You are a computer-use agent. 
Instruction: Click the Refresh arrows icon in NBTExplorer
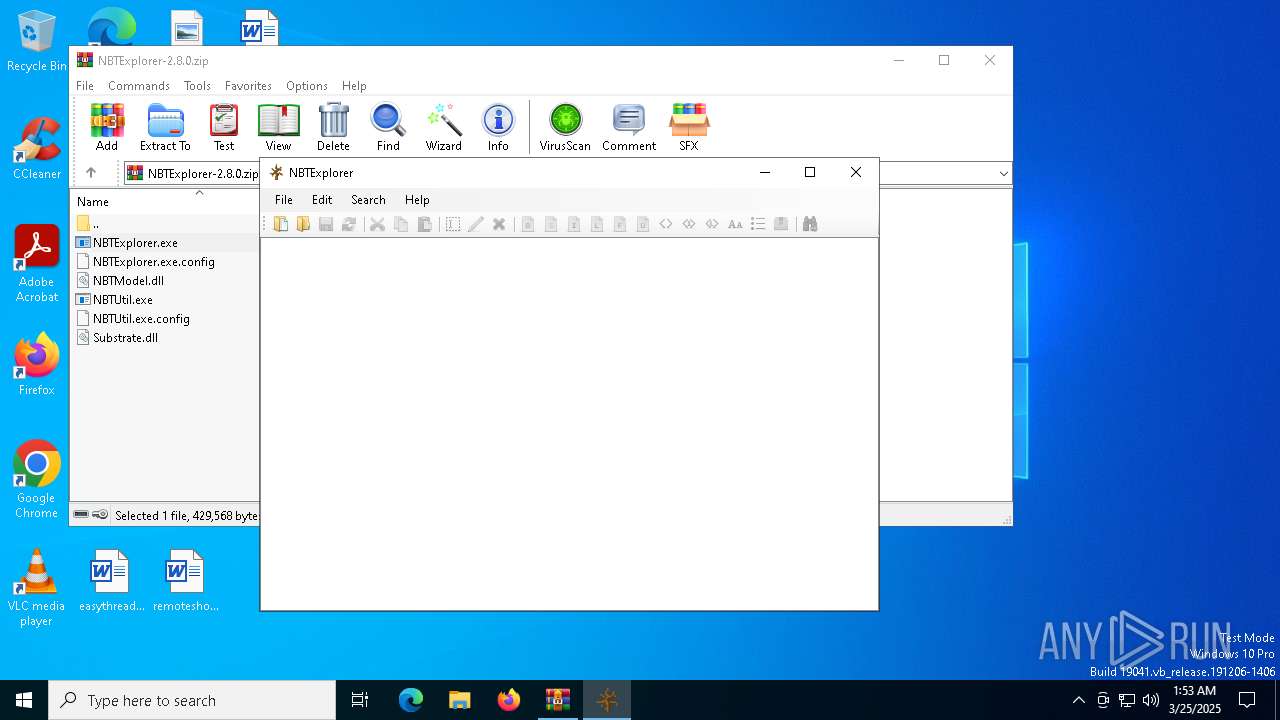point(349,224)
